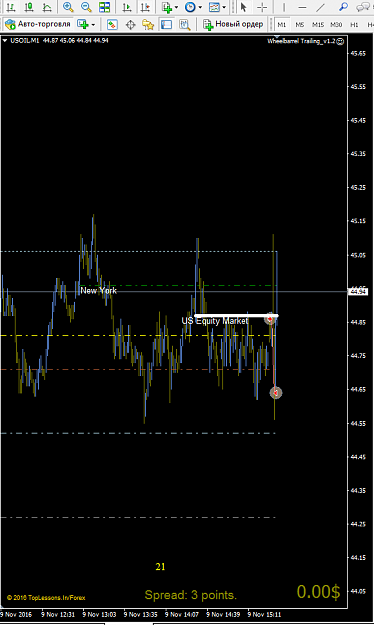374x625 pixels.
Task: Switch chart to line chart type
Action: point(47,7)
